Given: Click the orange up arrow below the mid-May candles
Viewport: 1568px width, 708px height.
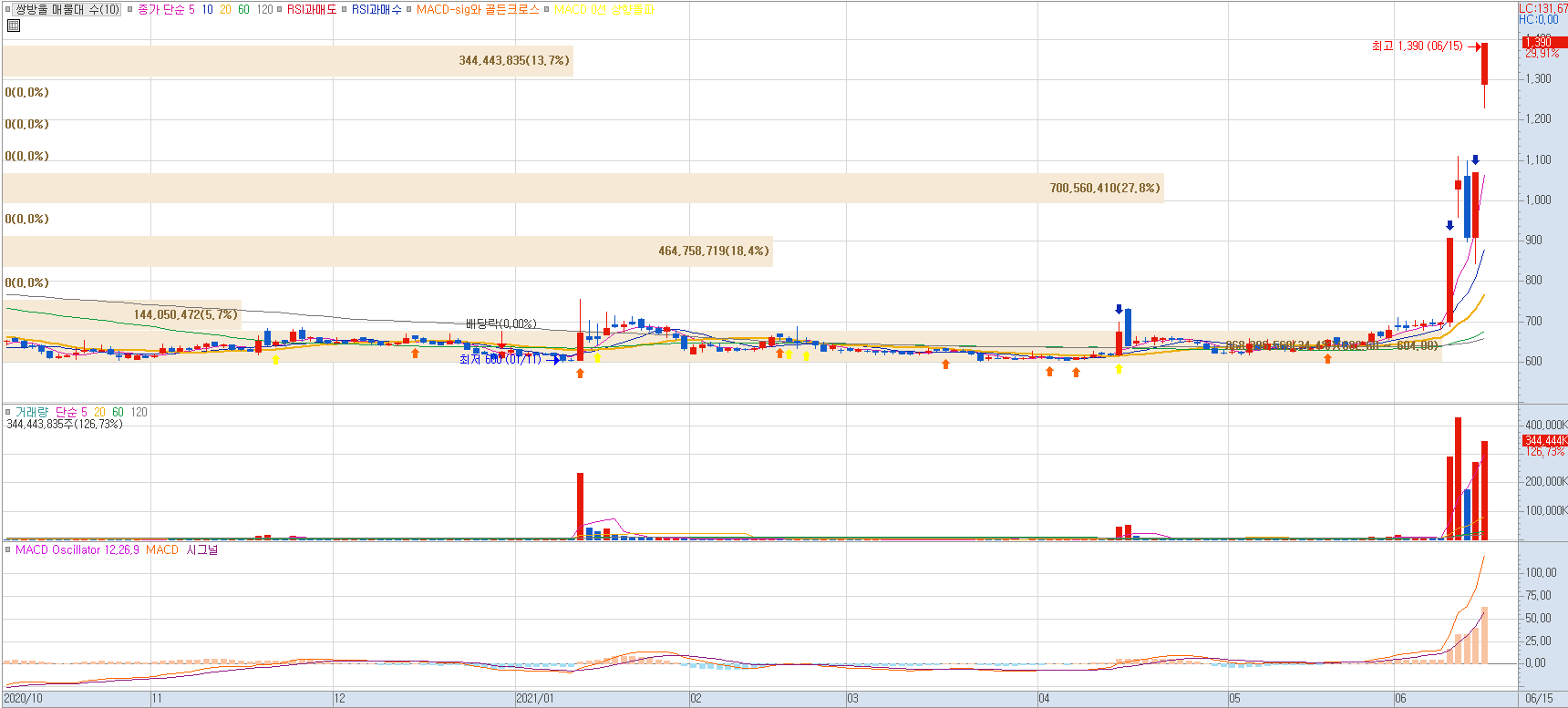Looking at the screenshot, I should point(1327,359).
